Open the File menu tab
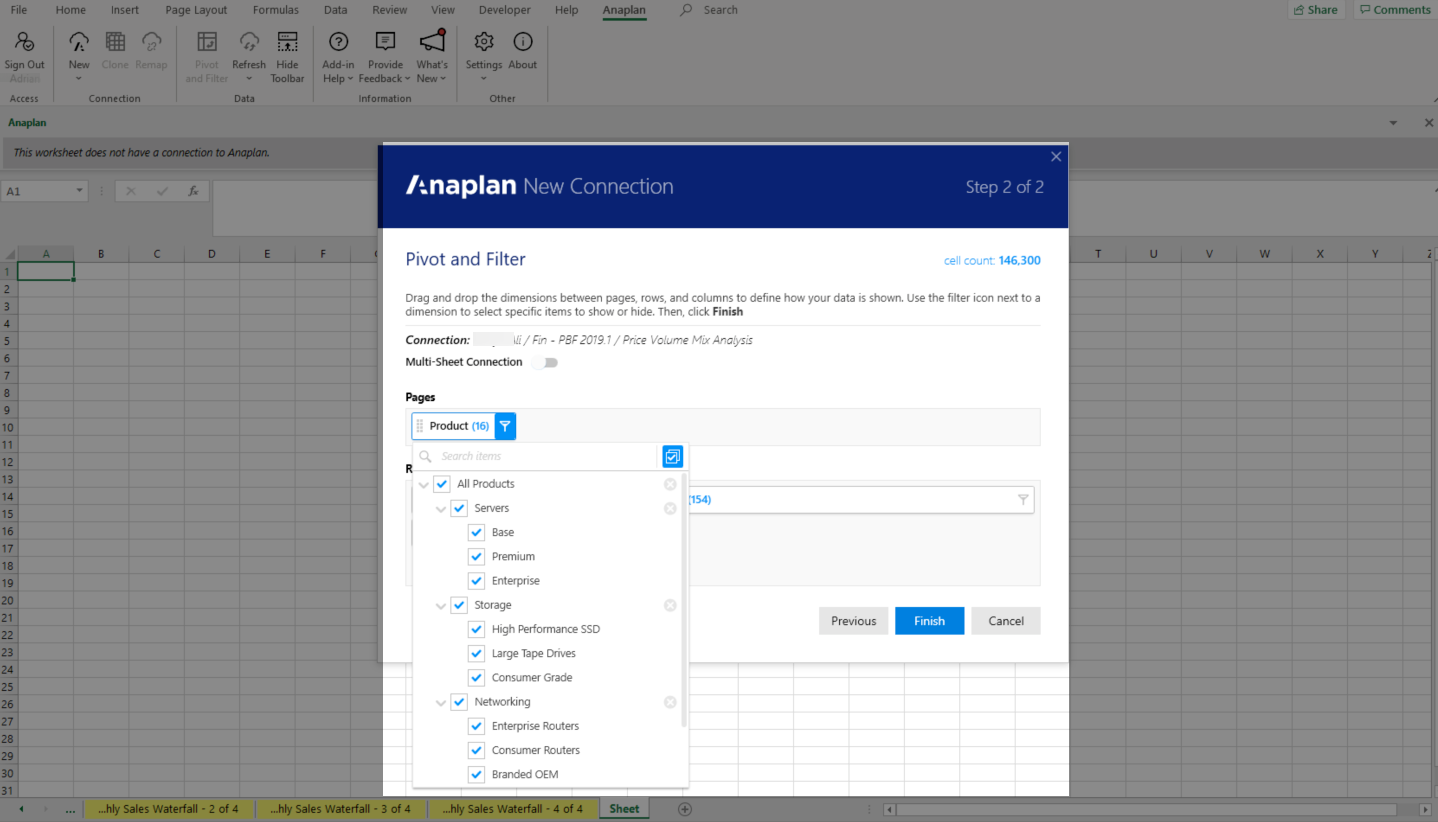Screen dimensions: 1438x822 point(18,10)
